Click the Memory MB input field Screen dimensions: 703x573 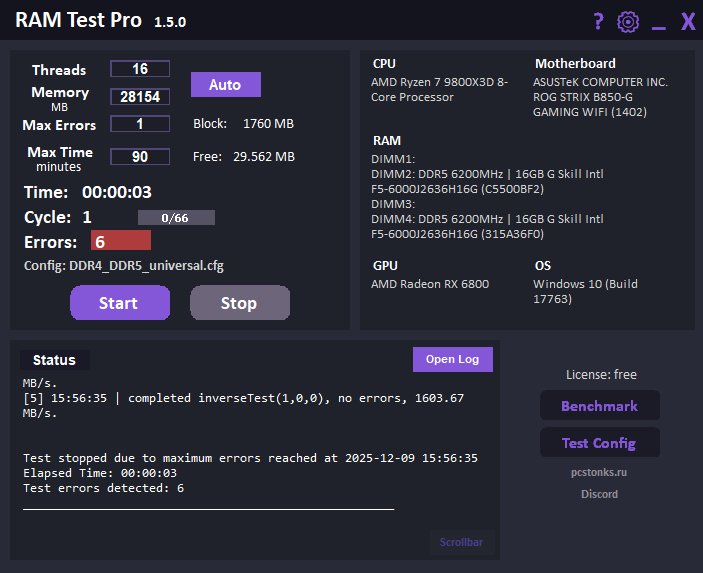[140, 96]
